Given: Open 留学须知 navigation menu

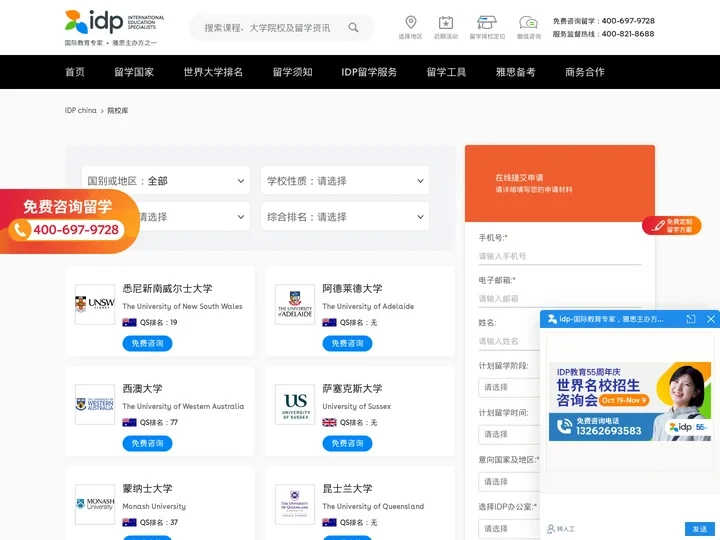Looking at the screenshot, I should point(292,72).
